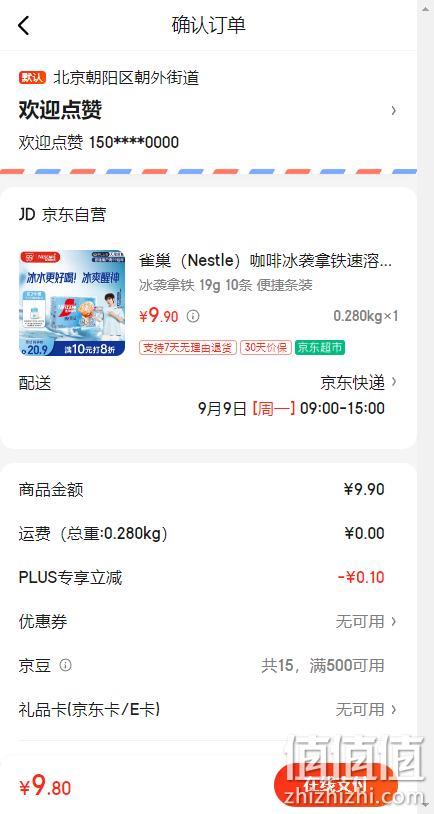This screenshot has height=814, width=434.
Task: Tap the 京豆 共15 满500可用 row
Action: (208, 665)
